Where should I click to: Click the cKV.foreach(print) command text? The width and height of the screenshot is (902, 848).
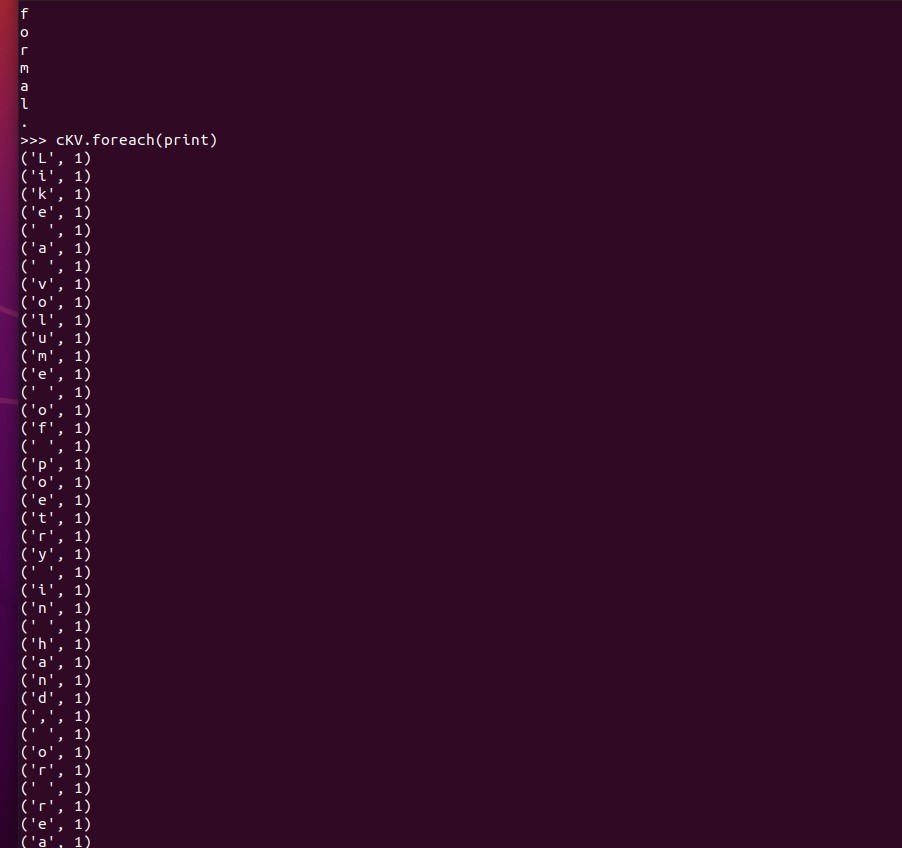(x=136, y=140)
